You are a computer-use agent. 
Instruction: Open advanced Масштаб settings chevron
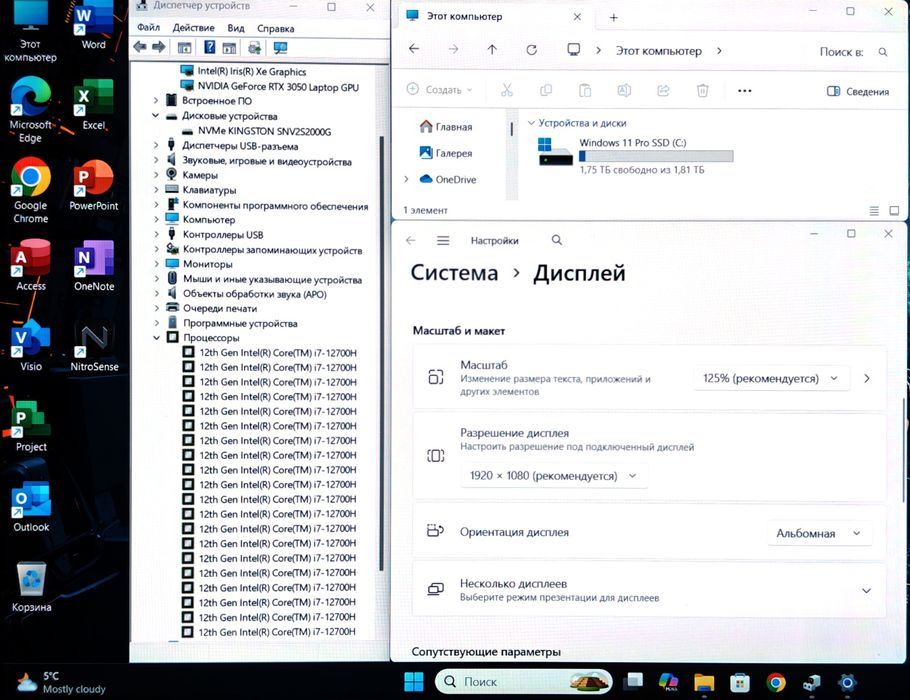[866, 378]
